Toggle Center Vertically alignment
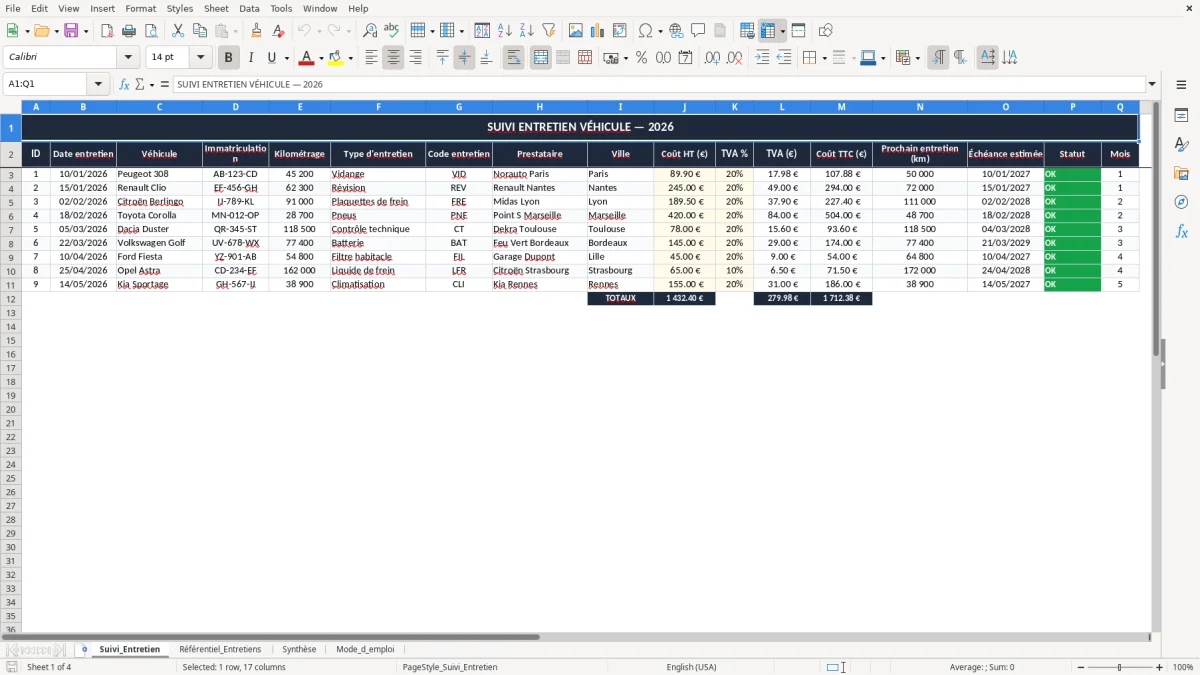 click(464, 58)
